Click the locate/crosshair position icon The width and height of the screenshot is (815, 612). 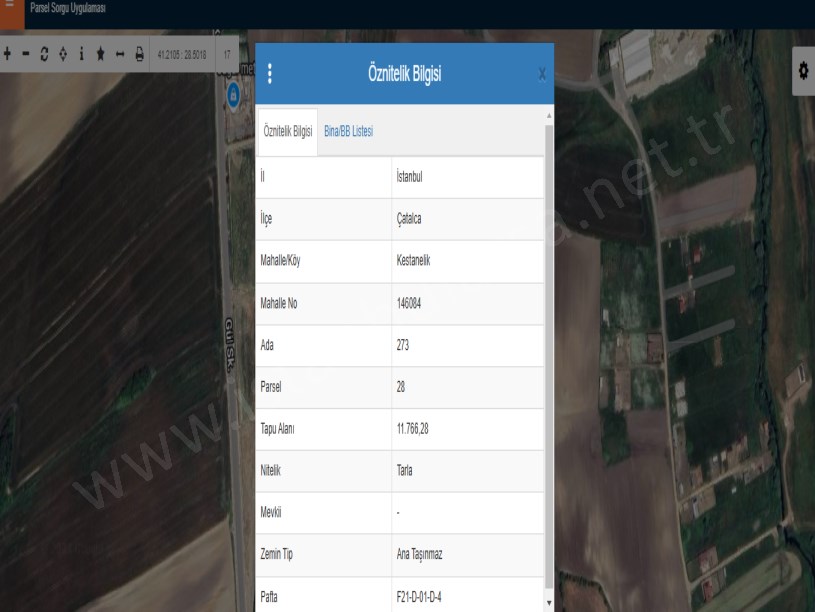point(62,54)
